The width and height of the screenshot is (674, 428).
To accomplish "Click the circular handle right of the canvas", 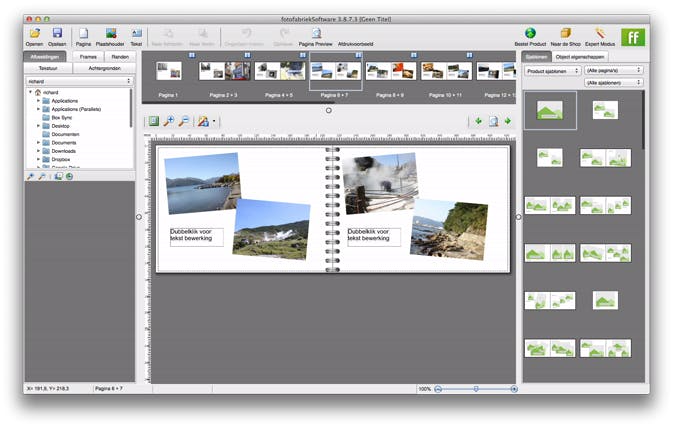I will point(518,217).
